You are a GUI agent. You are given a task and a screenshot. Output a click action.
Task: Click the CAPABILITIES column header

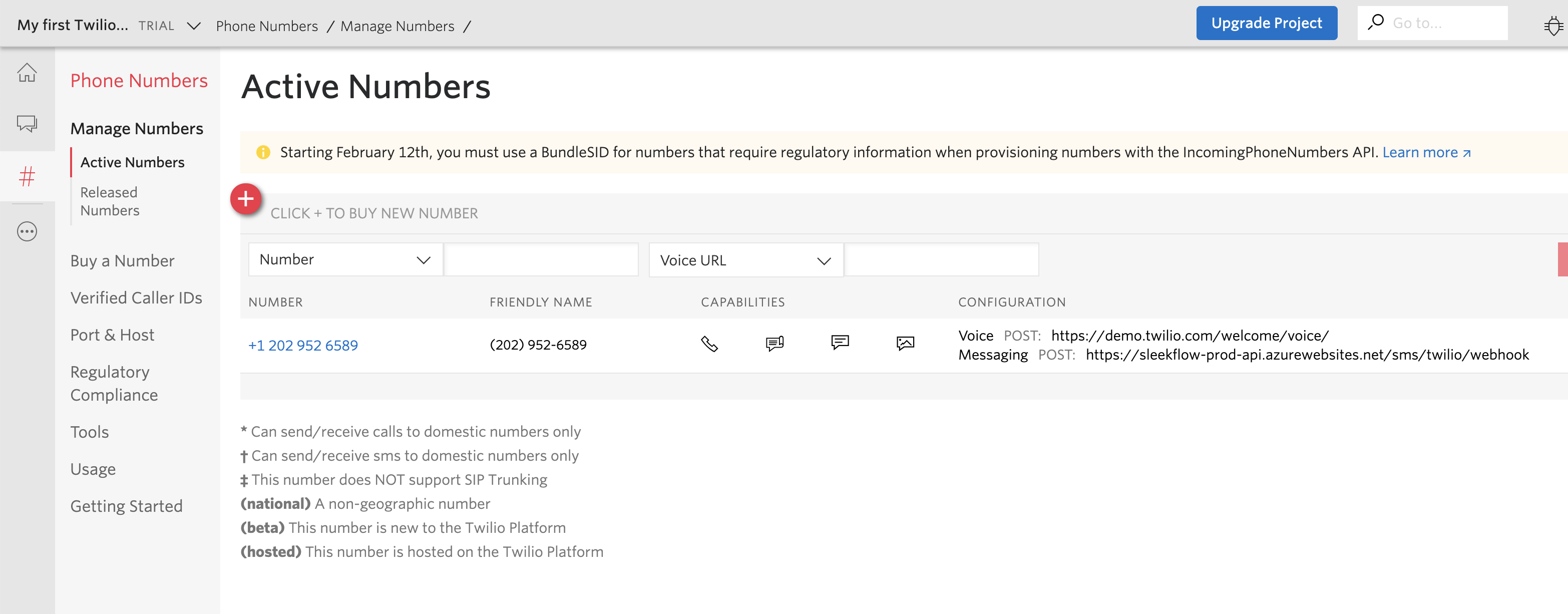(742, 302)
